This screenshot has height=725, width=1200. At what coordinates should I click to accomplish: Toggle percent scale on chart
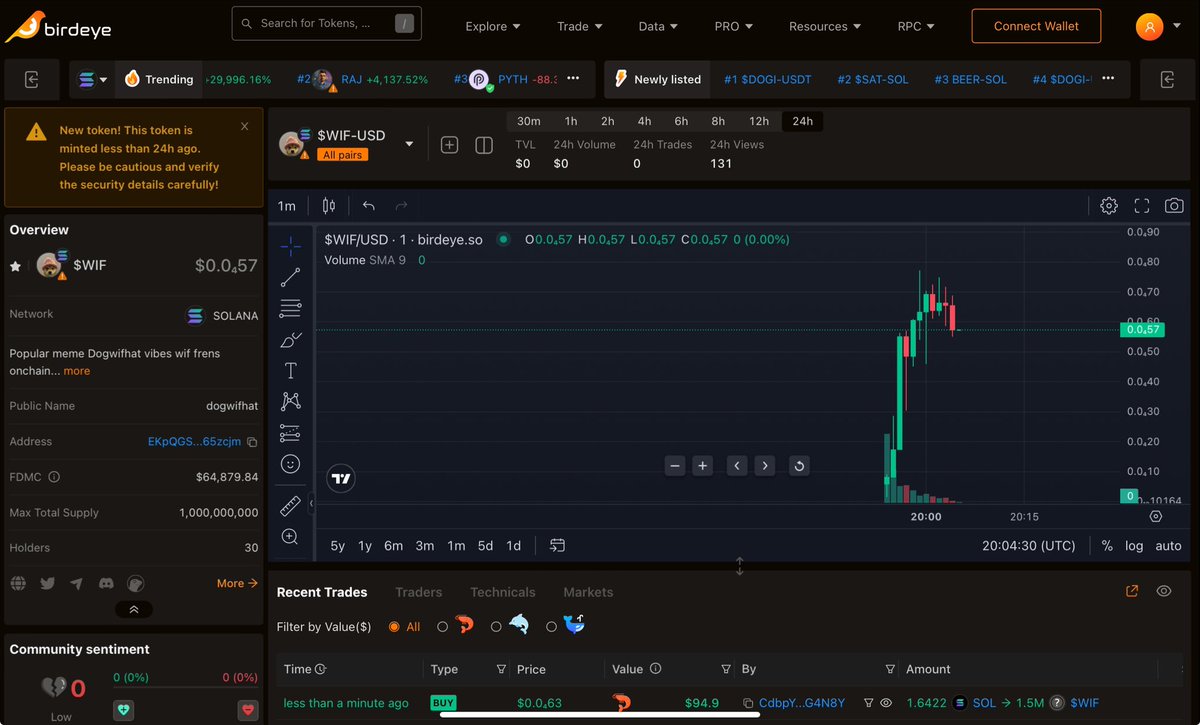click(1107, 546)
